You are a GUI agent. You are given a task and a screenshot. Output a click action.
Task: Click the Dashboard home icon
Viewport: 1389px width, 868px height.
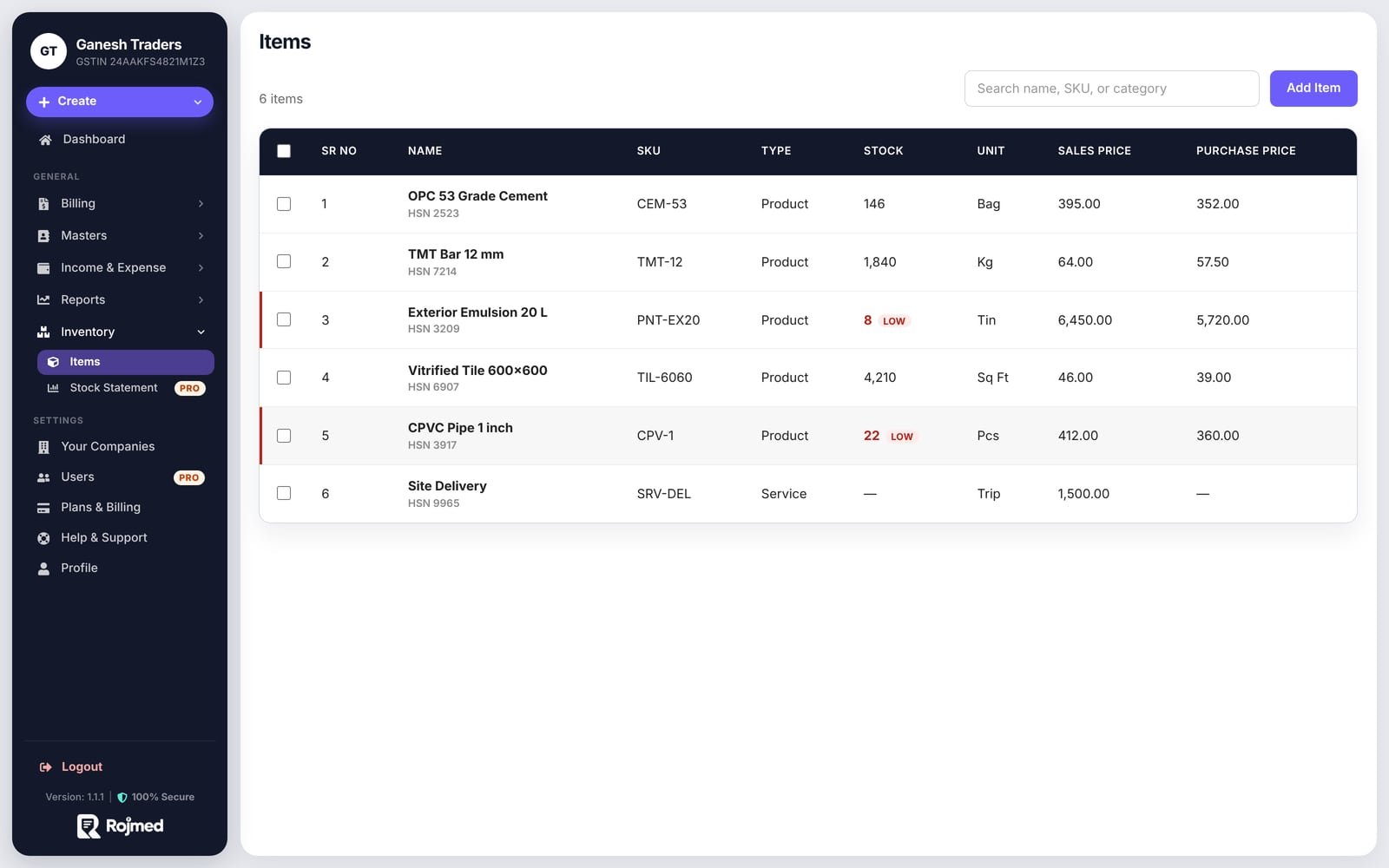(x=45, y=140)
